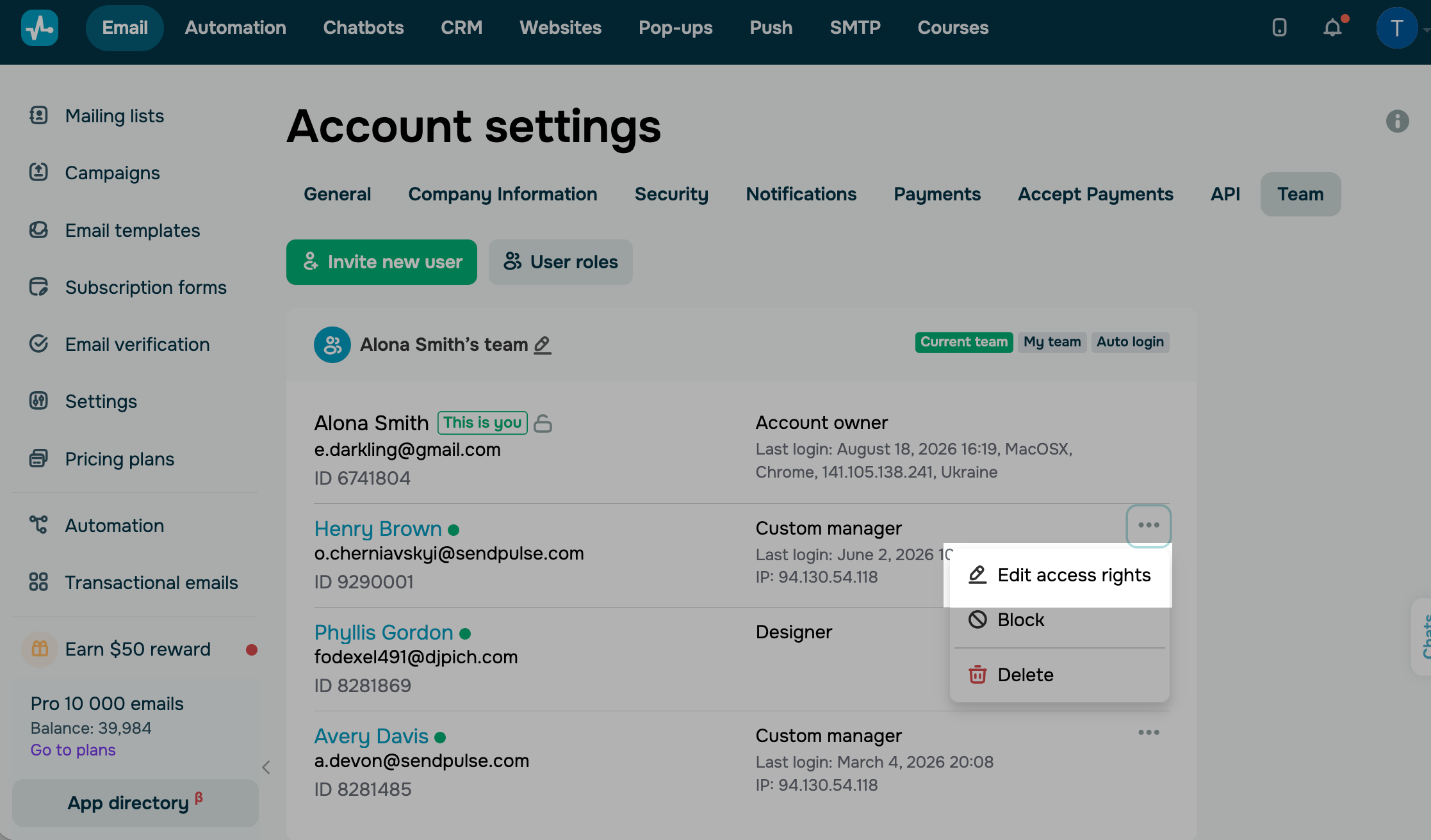
Task: Expand the profile dropdown arrow near avatar
Action: [1426, 29]
